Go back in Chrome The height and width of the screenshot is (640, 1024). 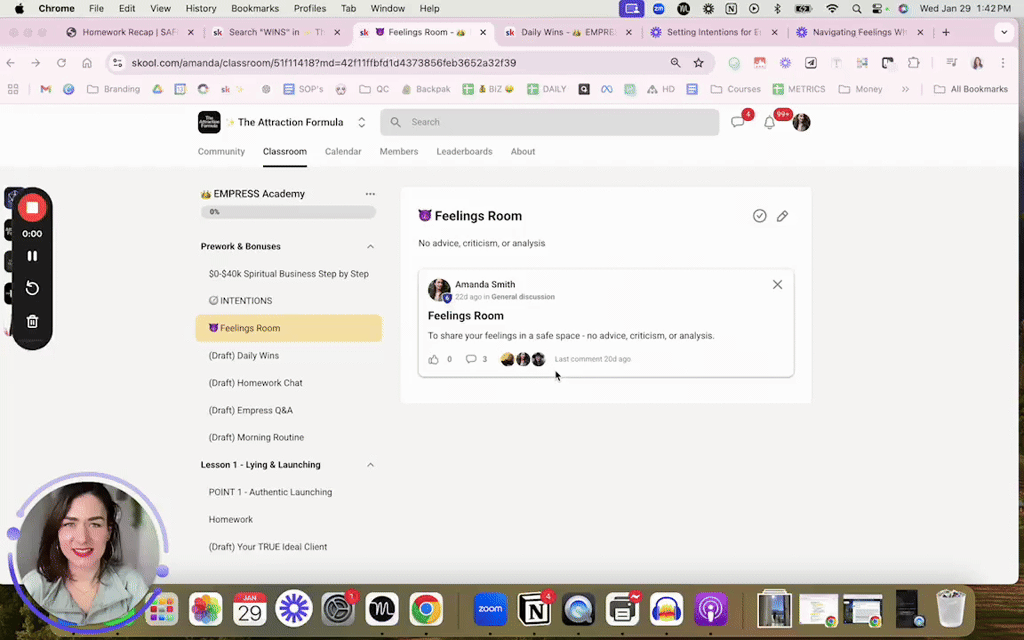tap(10, 63)
